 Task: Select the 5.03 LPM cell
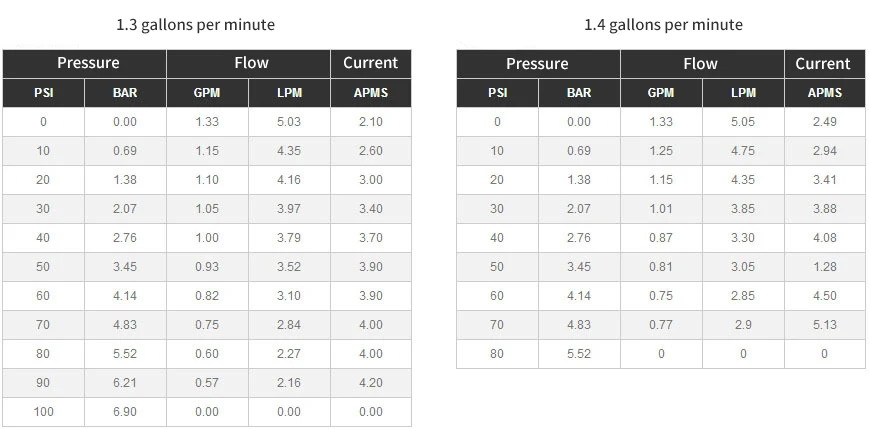point(289,122)
